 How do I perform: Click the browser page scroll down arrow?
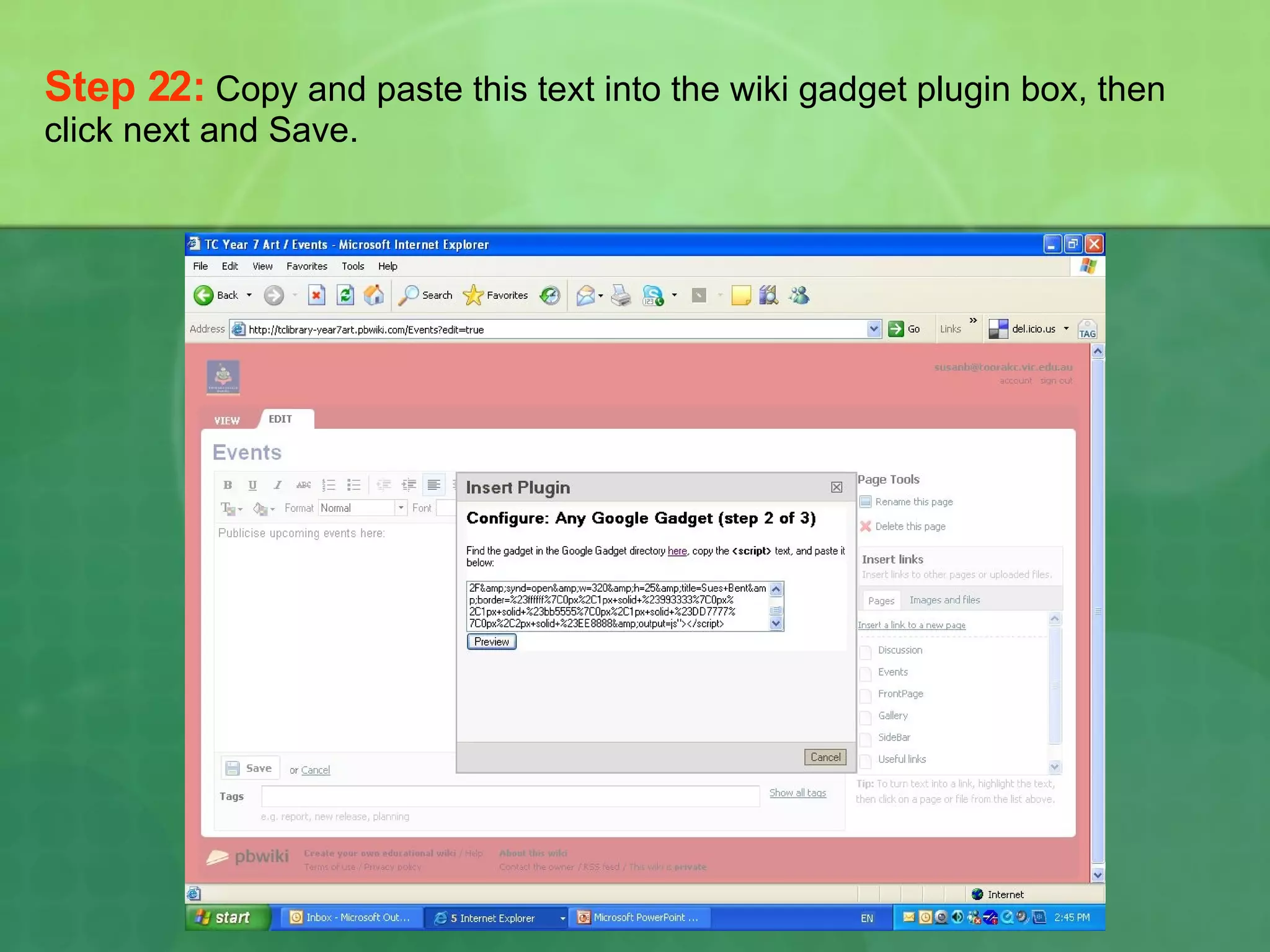click(1098, 876)
